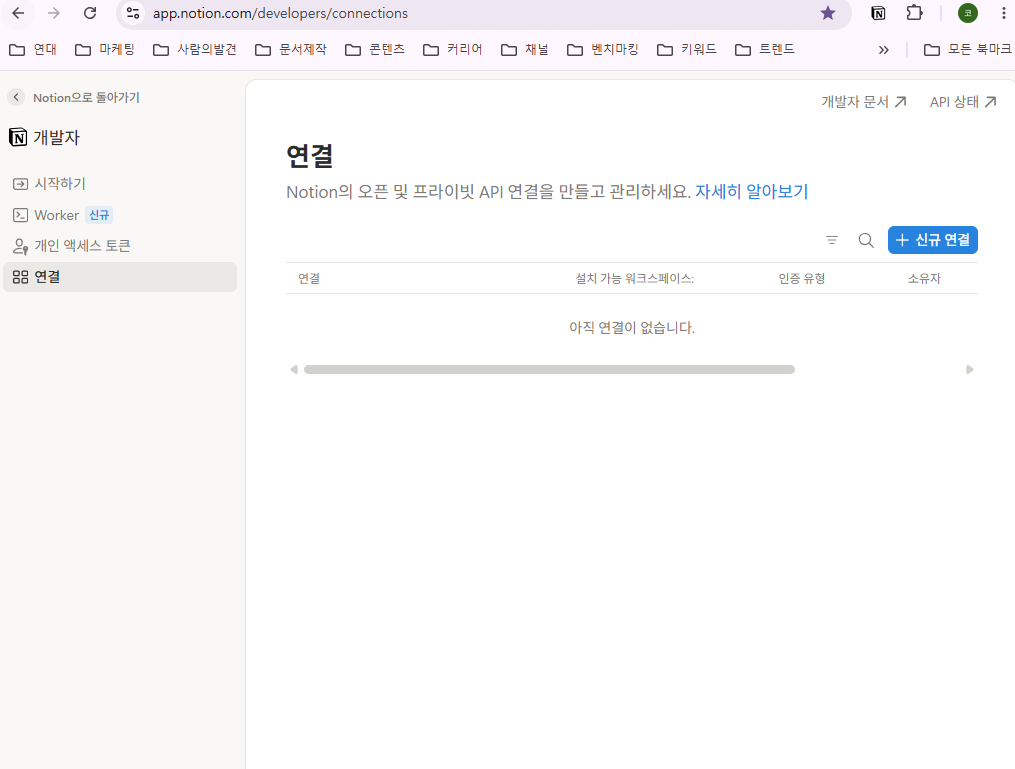Click the 소유자 column header
1015x769 pixels.
pos(924,278)
